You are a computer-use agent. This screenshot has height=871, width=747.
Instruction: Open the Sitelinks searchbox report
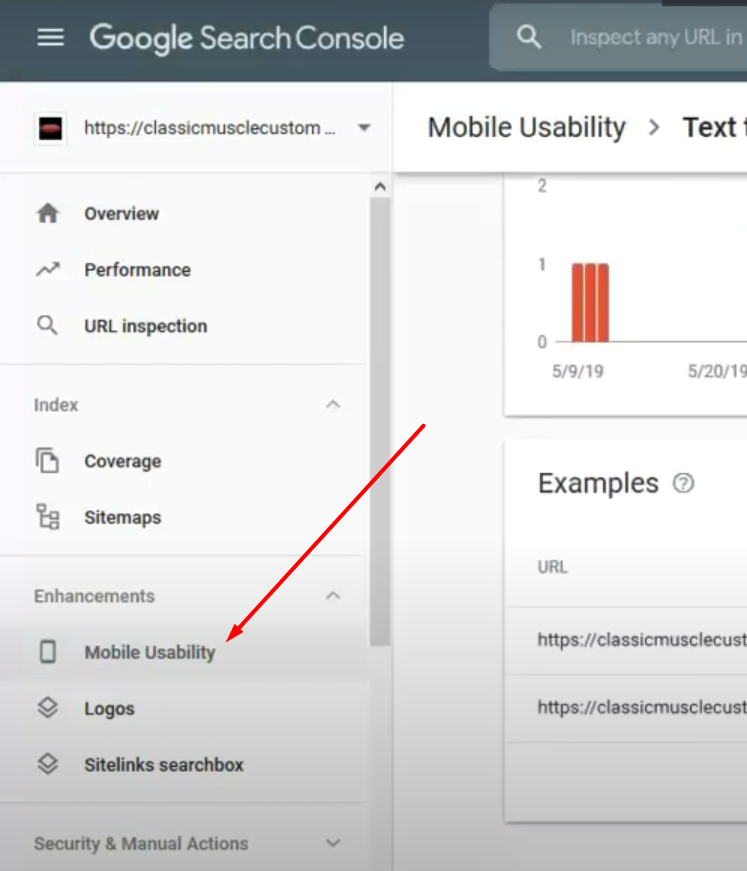pyautogui.click(x=164, y=765)
